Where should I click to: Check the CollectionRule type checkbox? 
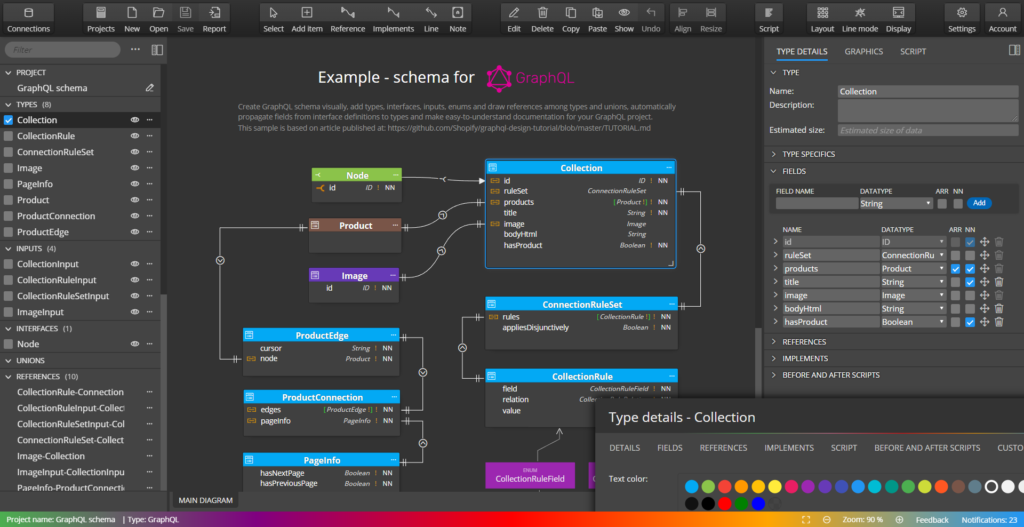tap(8, 136)
